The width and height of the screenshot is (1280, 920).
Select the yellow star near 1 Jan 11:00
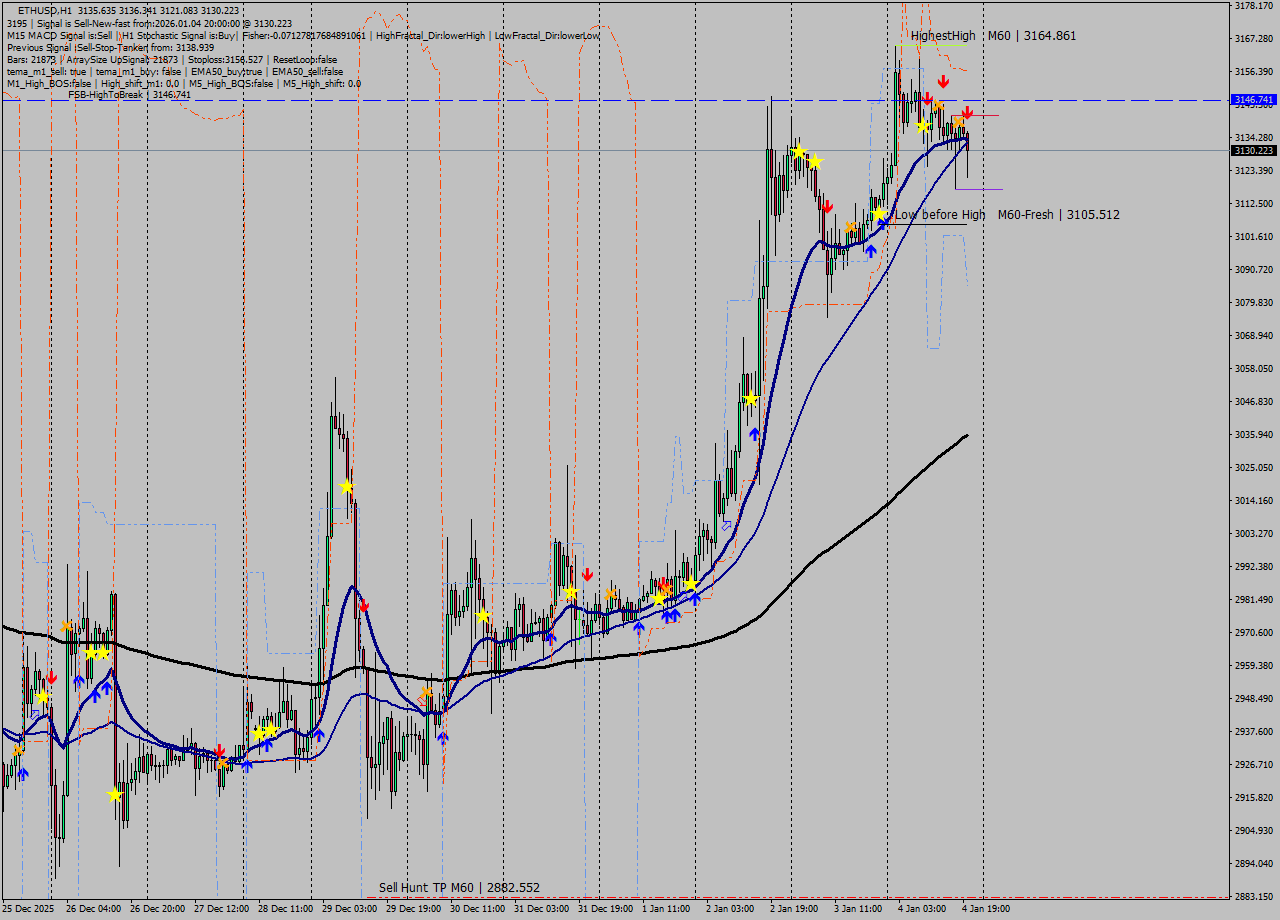[x=659, y=600]
